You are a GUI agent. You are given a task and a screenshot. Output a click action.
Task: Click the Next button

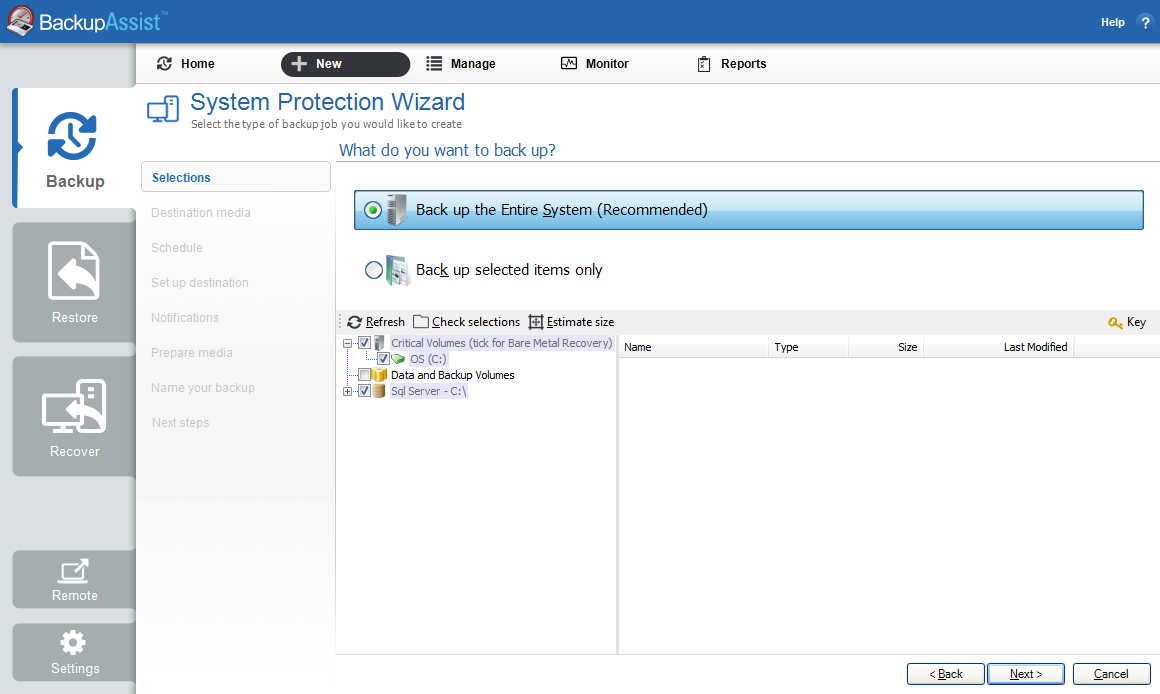pos(1025,674)
